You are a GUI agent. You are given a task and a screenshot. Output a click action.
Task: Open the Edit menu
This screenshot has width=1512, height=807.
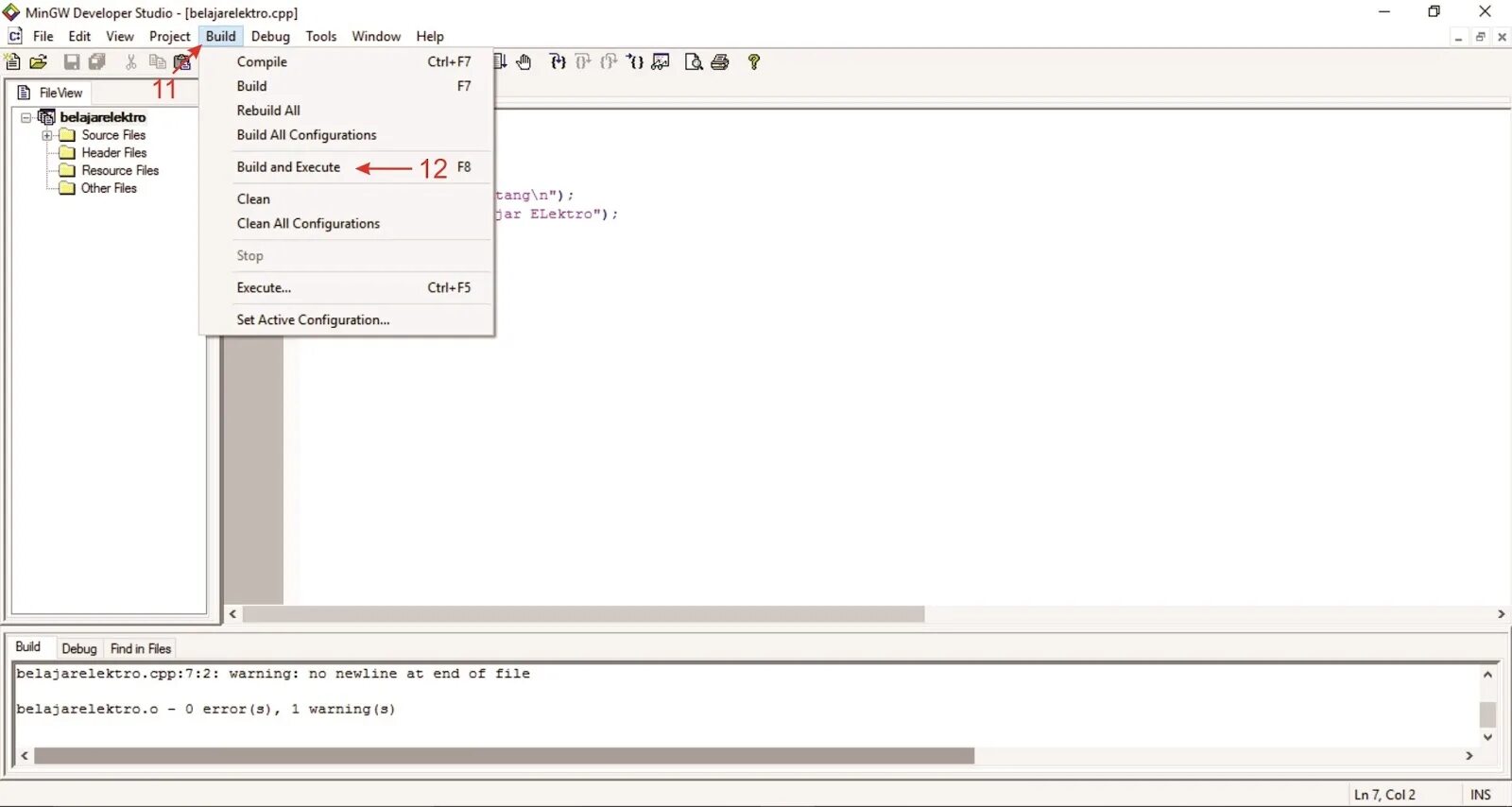click(x=79, y=36)
